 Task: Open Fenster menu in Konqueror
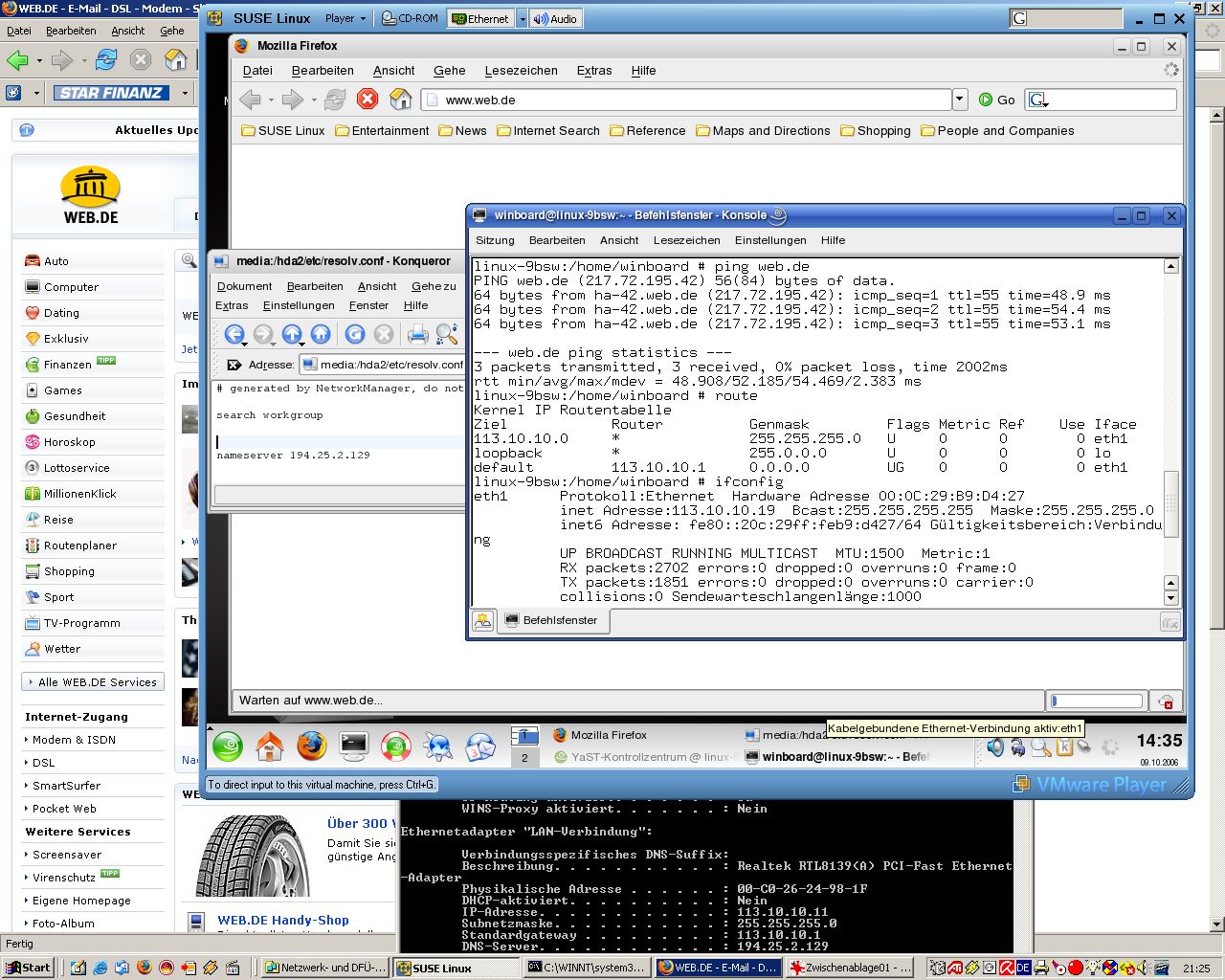[x=368, y=305]
